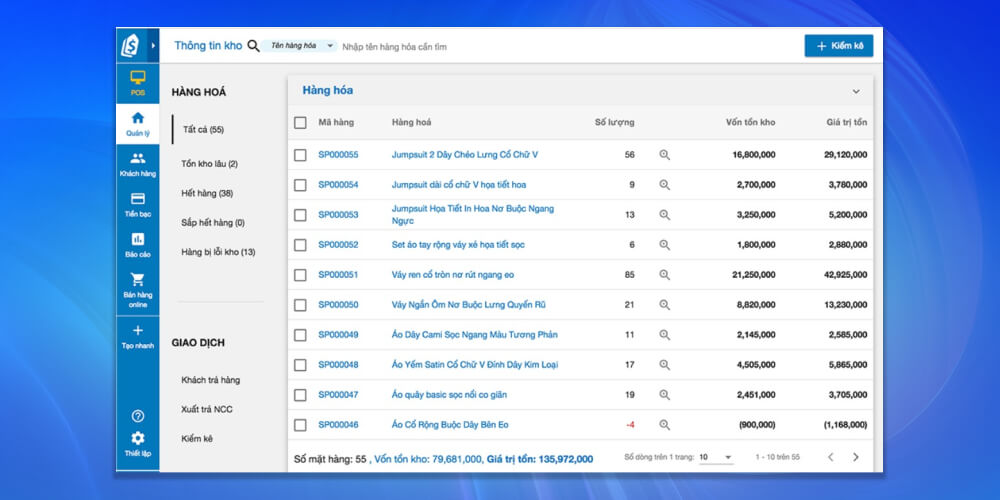Select the Hàng bị lỗi kho (13) filter
Screen dimensions: 1000x500
(218, 252)
